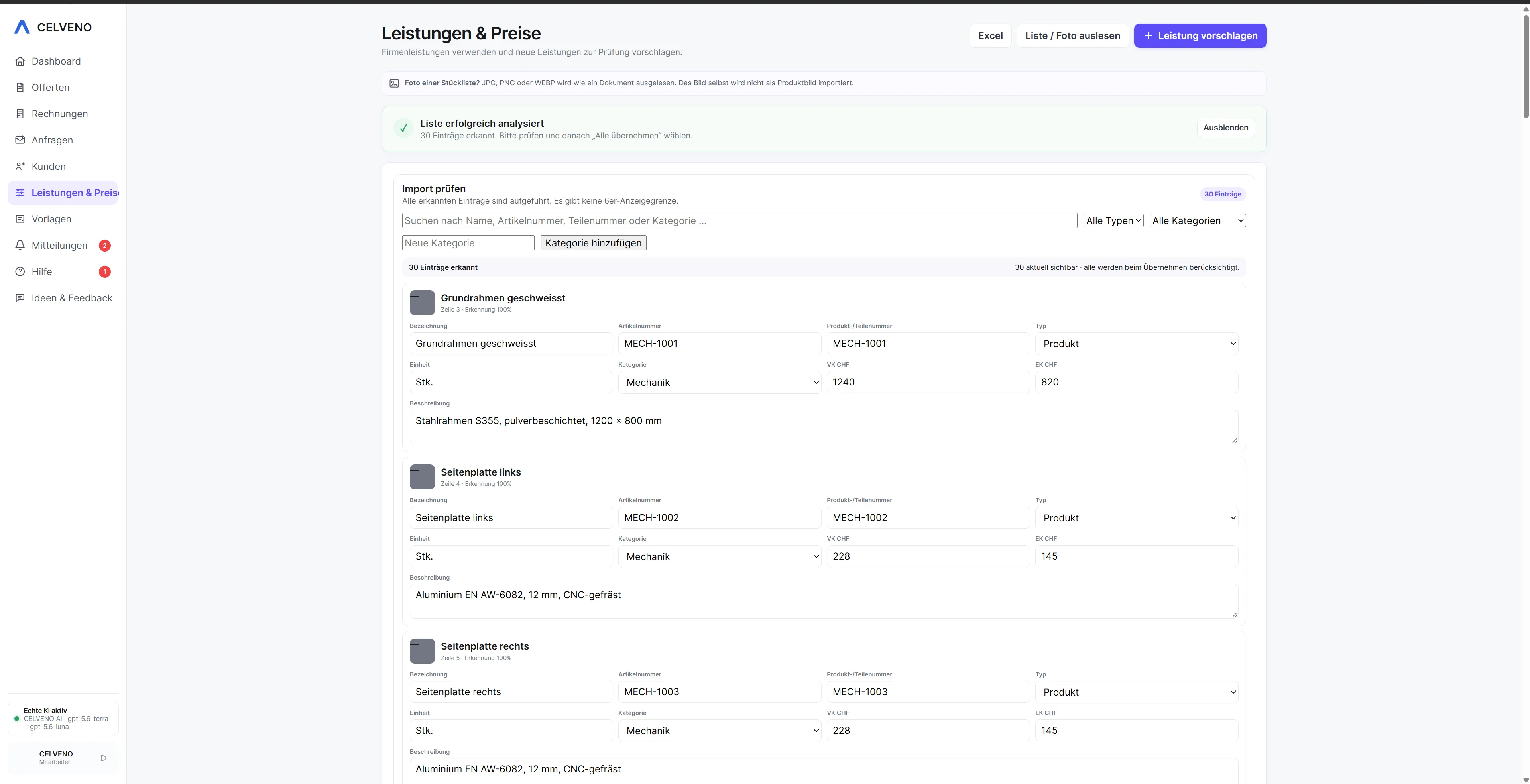The width and height of the screenshot is (1530, 784).
Task: Click the Liste erfolgreich analysiert heading
Action: tap(482, 124)
